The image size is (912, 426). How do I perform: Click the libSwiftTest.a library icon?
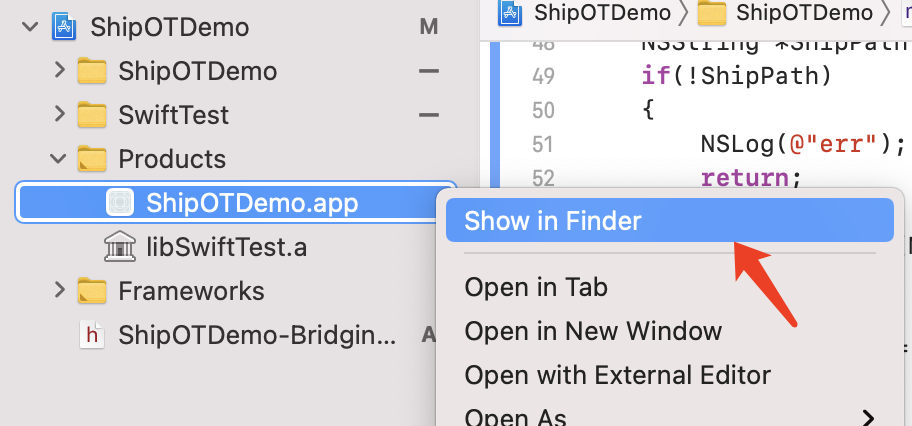point(120,247)
